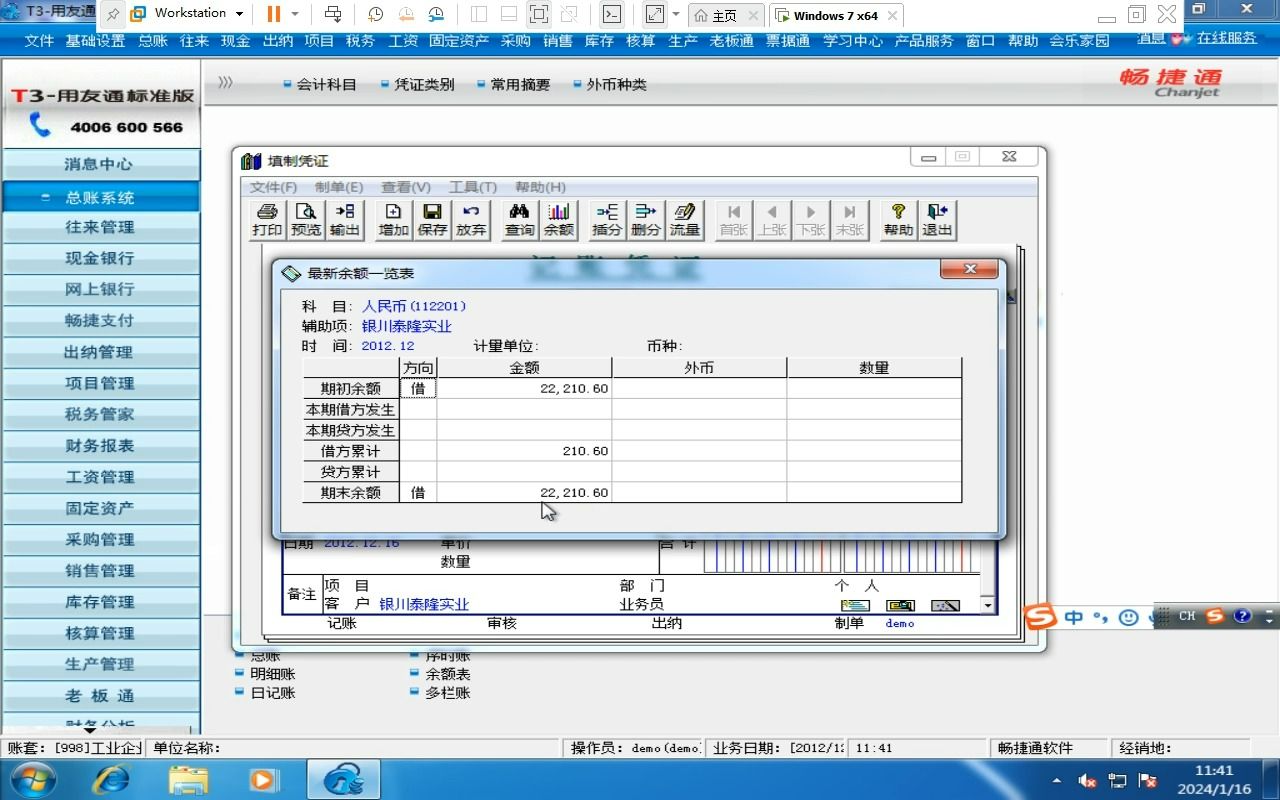Image resolution: width=1280 pixels, height=800 pixels.
Task: Open print preview via the 预览 icon
Action: click(305, 219)
